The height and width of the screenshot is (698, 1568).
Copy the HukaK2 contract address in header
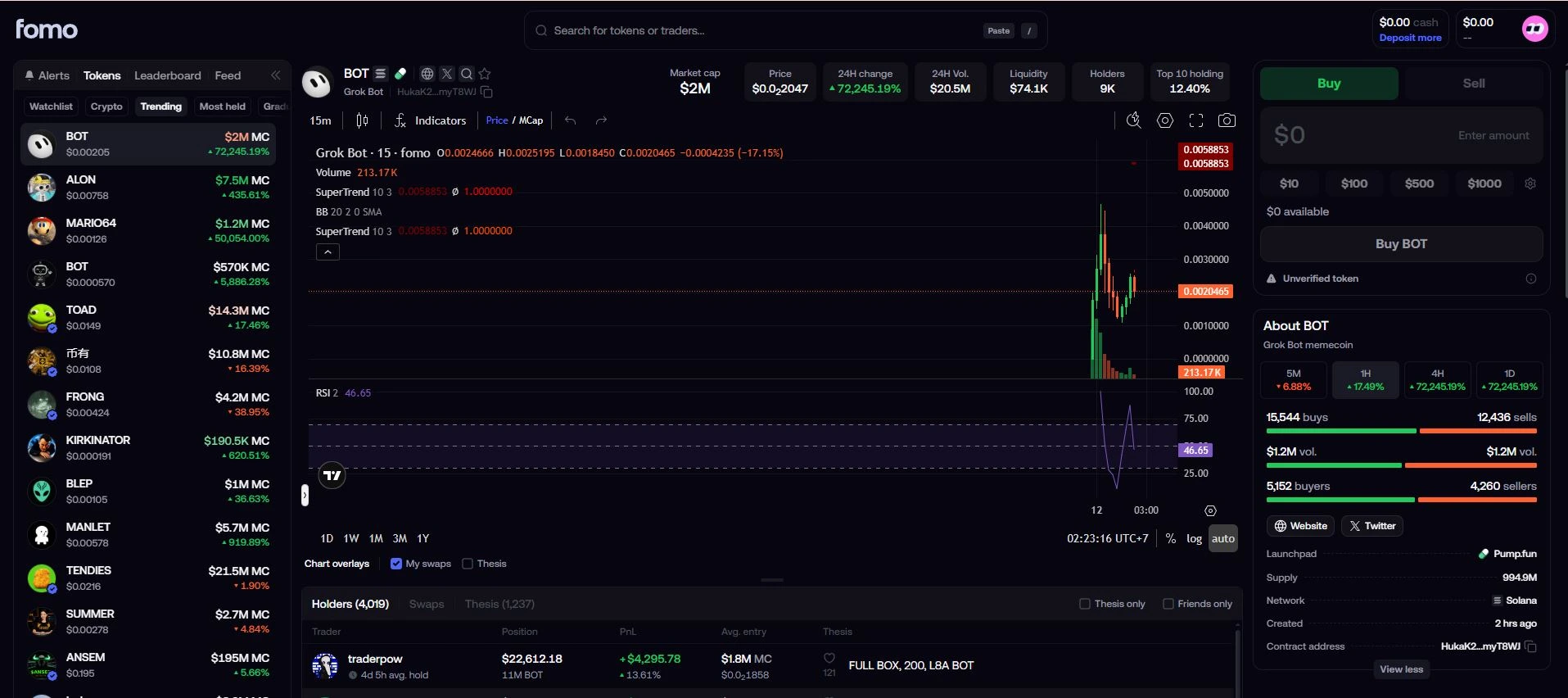pyautogui.click(x=486, y=92)
